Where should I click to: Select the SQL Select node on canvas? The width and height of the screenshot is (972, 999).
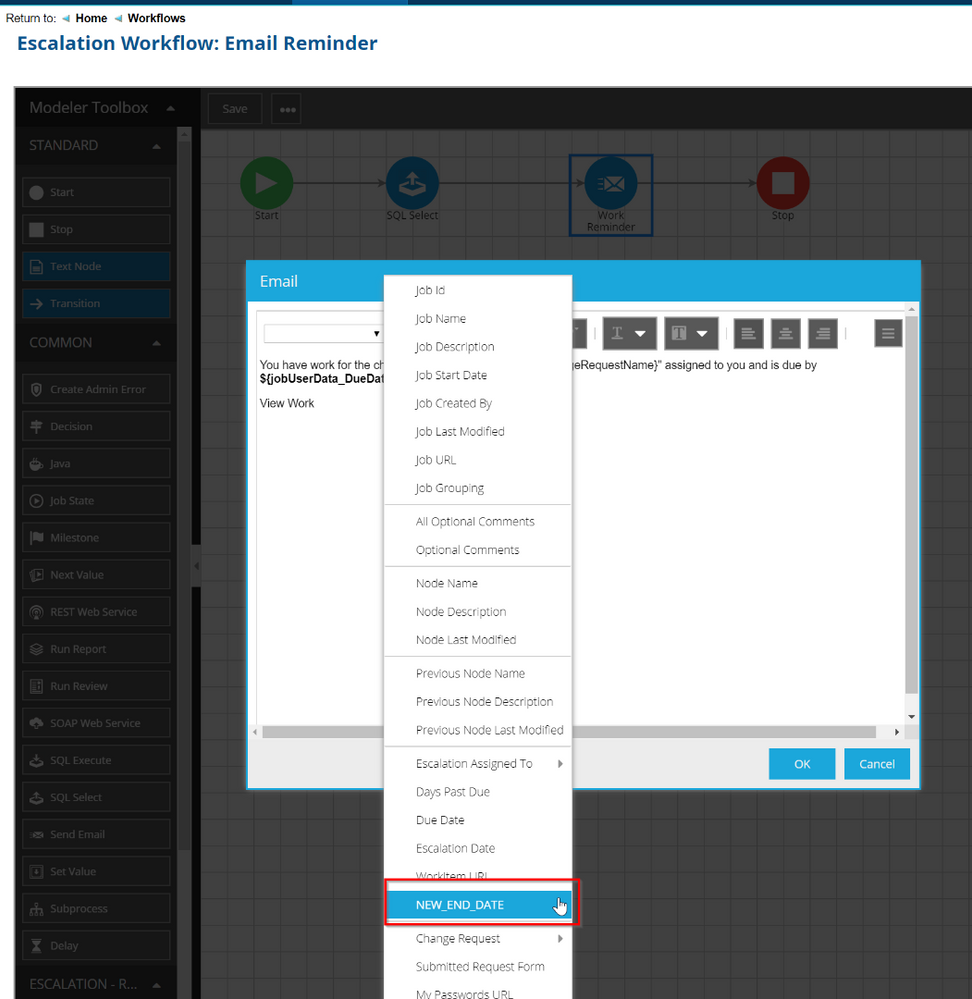(x=412, y=183)
